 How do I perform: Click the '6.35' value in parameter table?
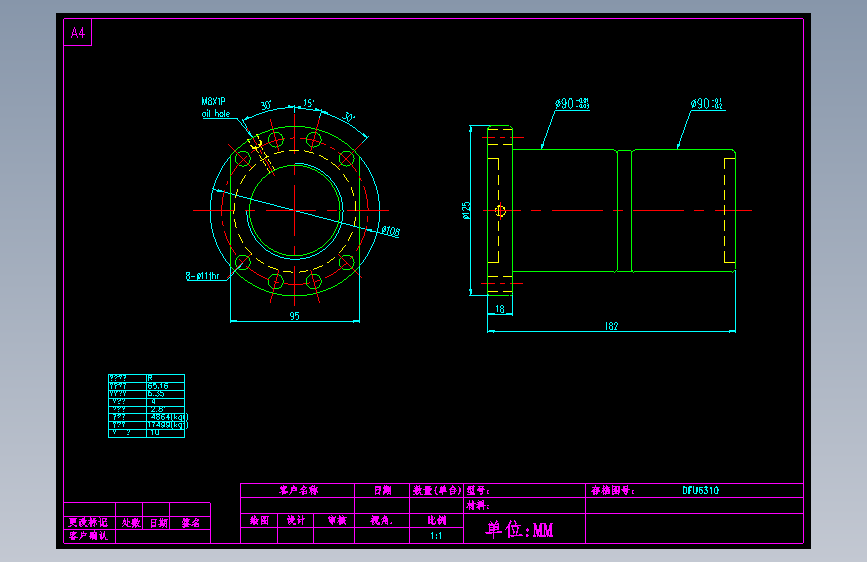pos(156,394)
